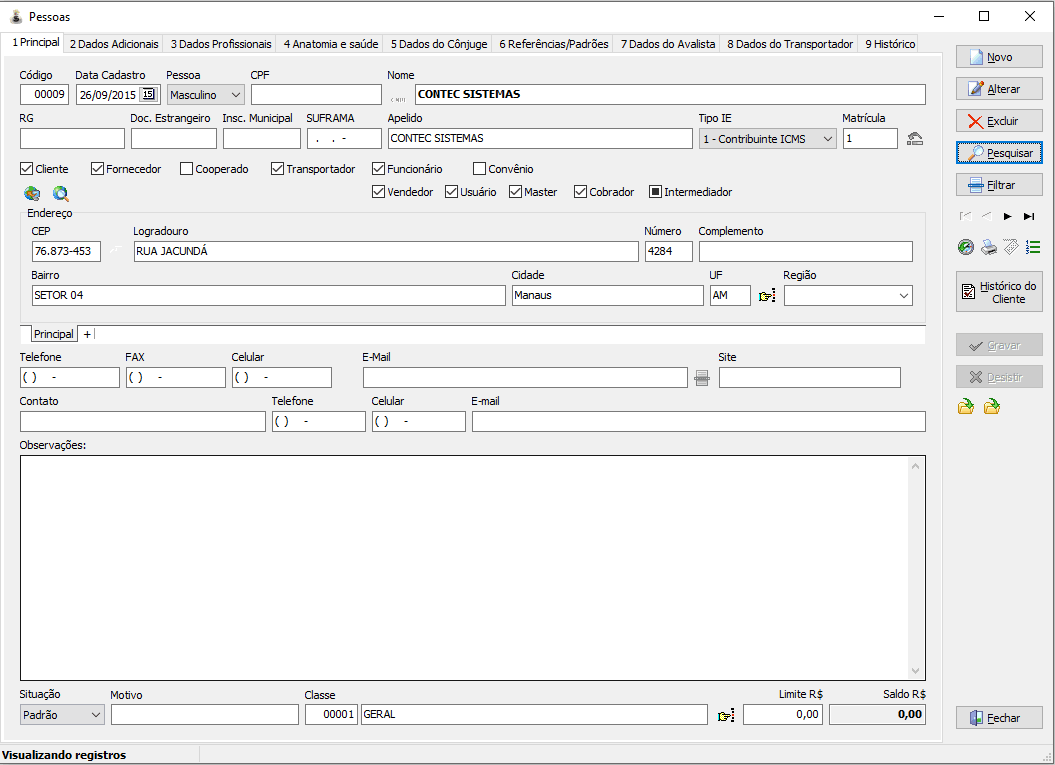Click scroll-up arrow in Observações box
The height and width of the screenshot is (765, 1055).
pos(915,466)
